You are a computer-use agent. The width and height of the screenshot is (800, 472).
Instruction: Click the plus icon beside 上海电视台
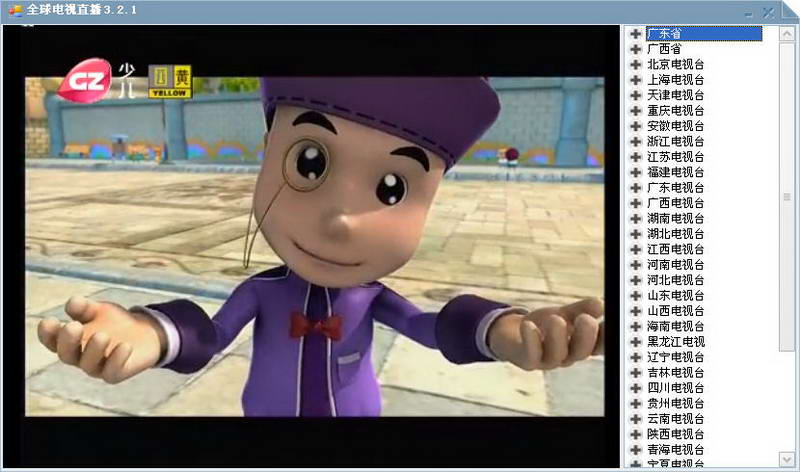click(636, 80)
